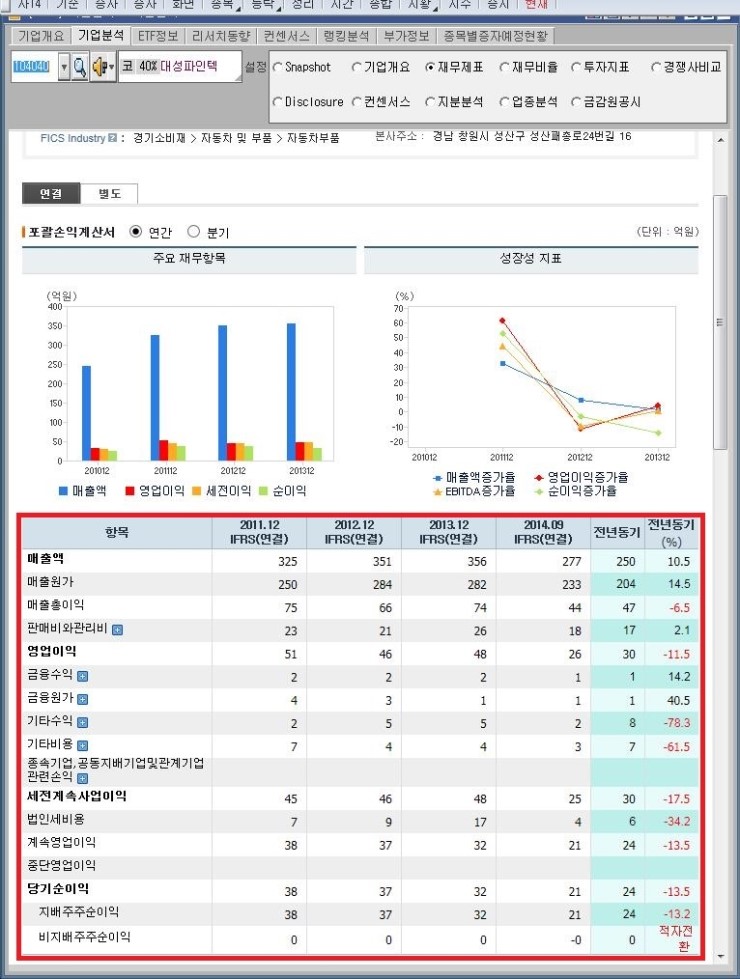Select the 재무비율 radio option

pyautogui.click(x=504, y=67)
